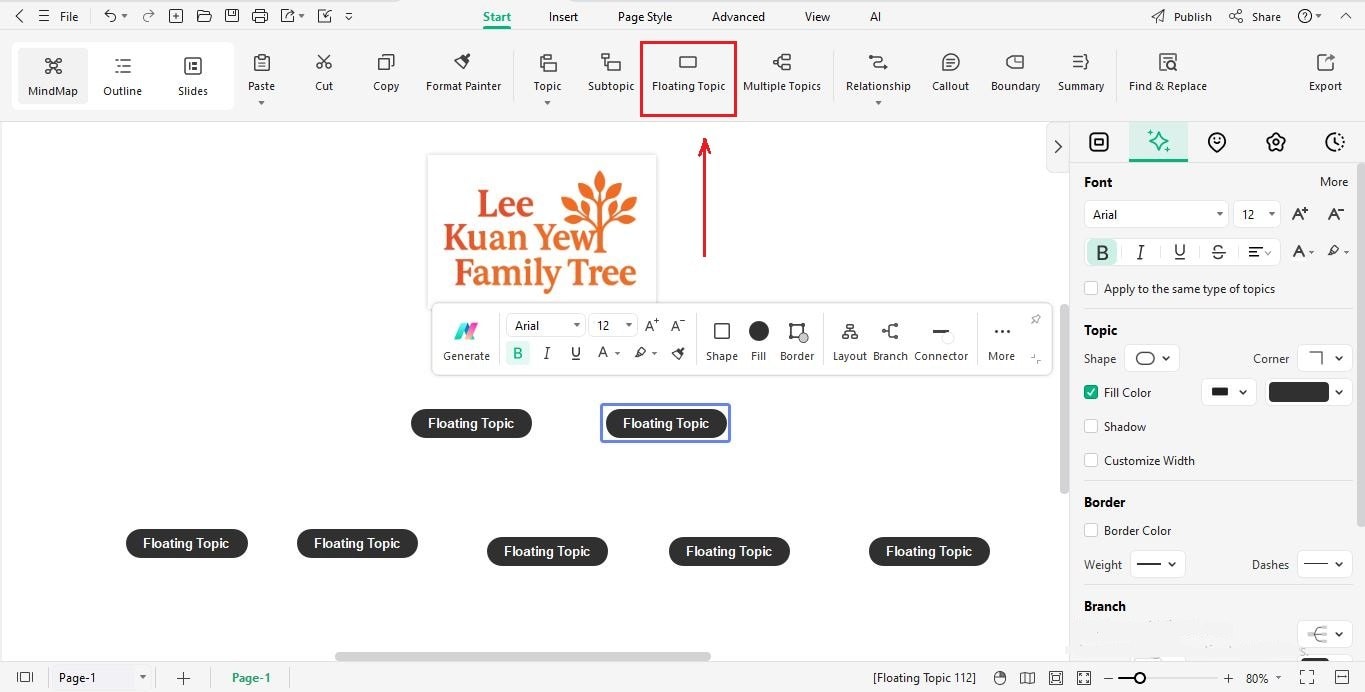Open the border Dashes dropdown
Image resolution: width=1365 pixels, height=692 pixels.
coord(1325,564)
